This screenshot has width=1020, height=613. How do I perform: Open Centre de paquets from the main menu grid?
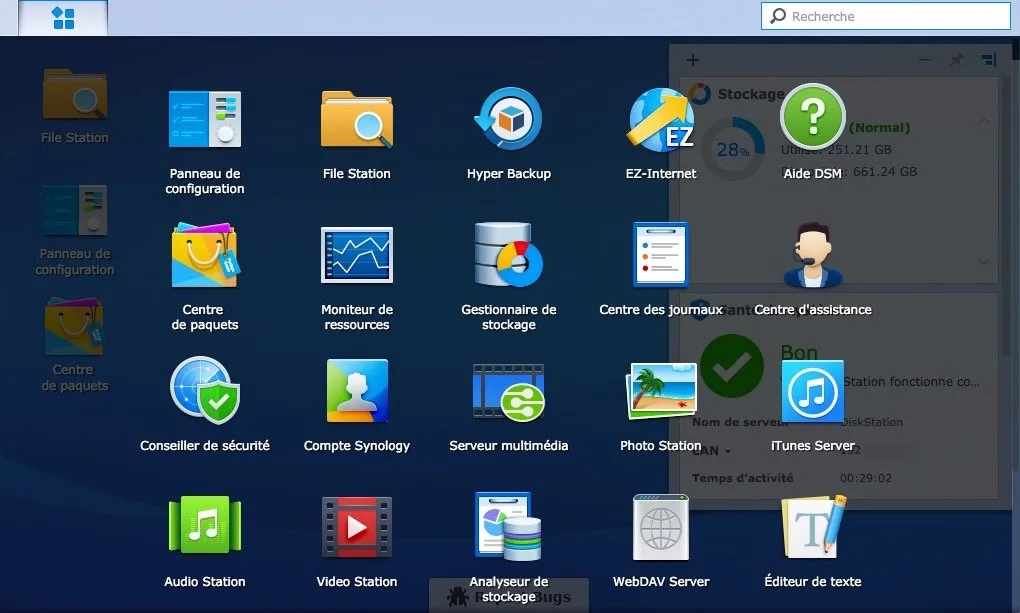coord(205,255)
